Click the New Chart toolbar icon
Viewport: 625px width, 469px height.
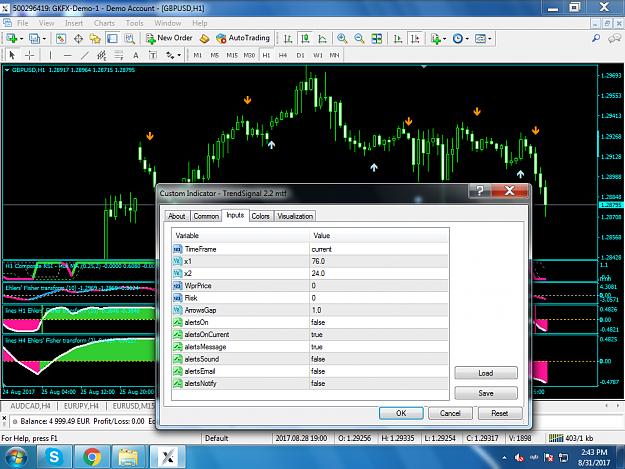coord(11,39)
